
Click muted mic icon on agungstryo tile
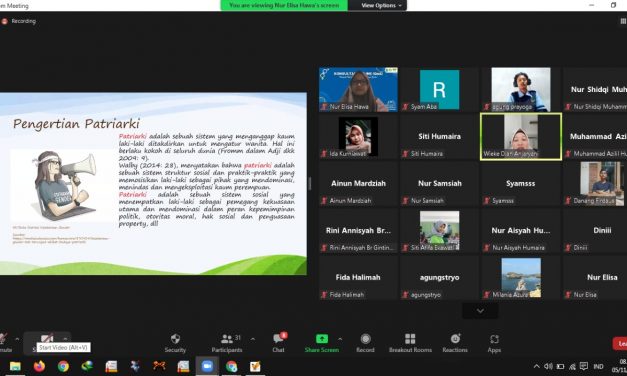[x=405, y=295]
